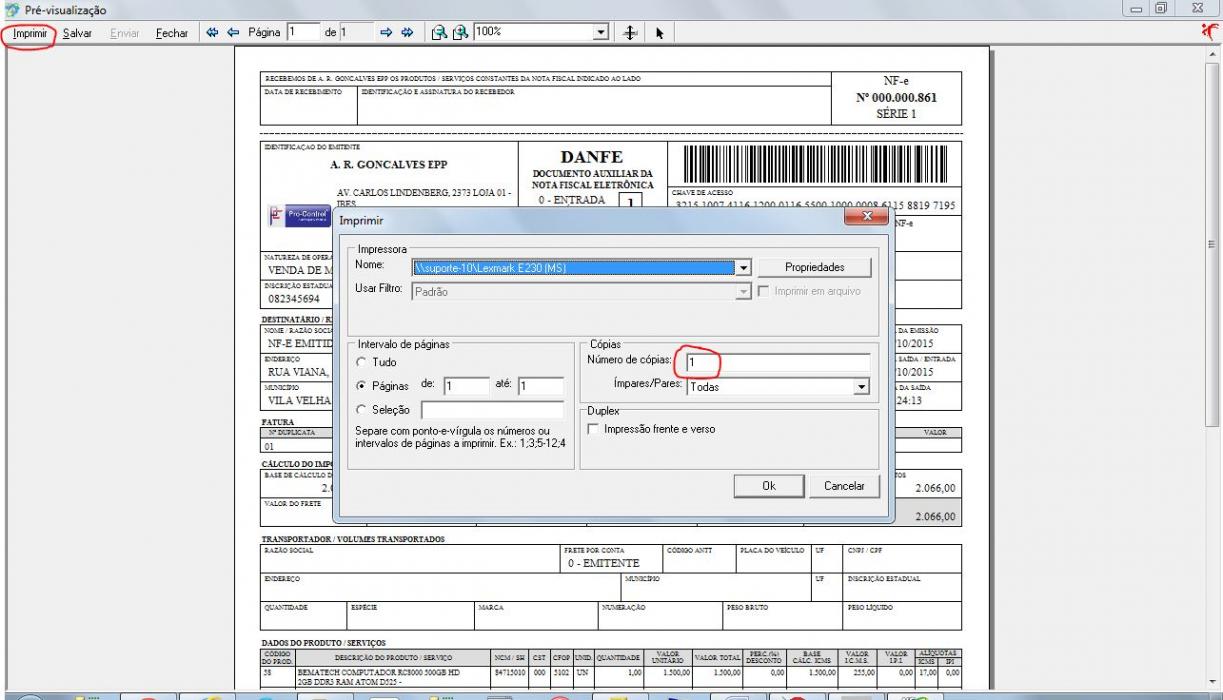Click the Ok button
This screenshot has width=1223, height=700.
[769, 485]
